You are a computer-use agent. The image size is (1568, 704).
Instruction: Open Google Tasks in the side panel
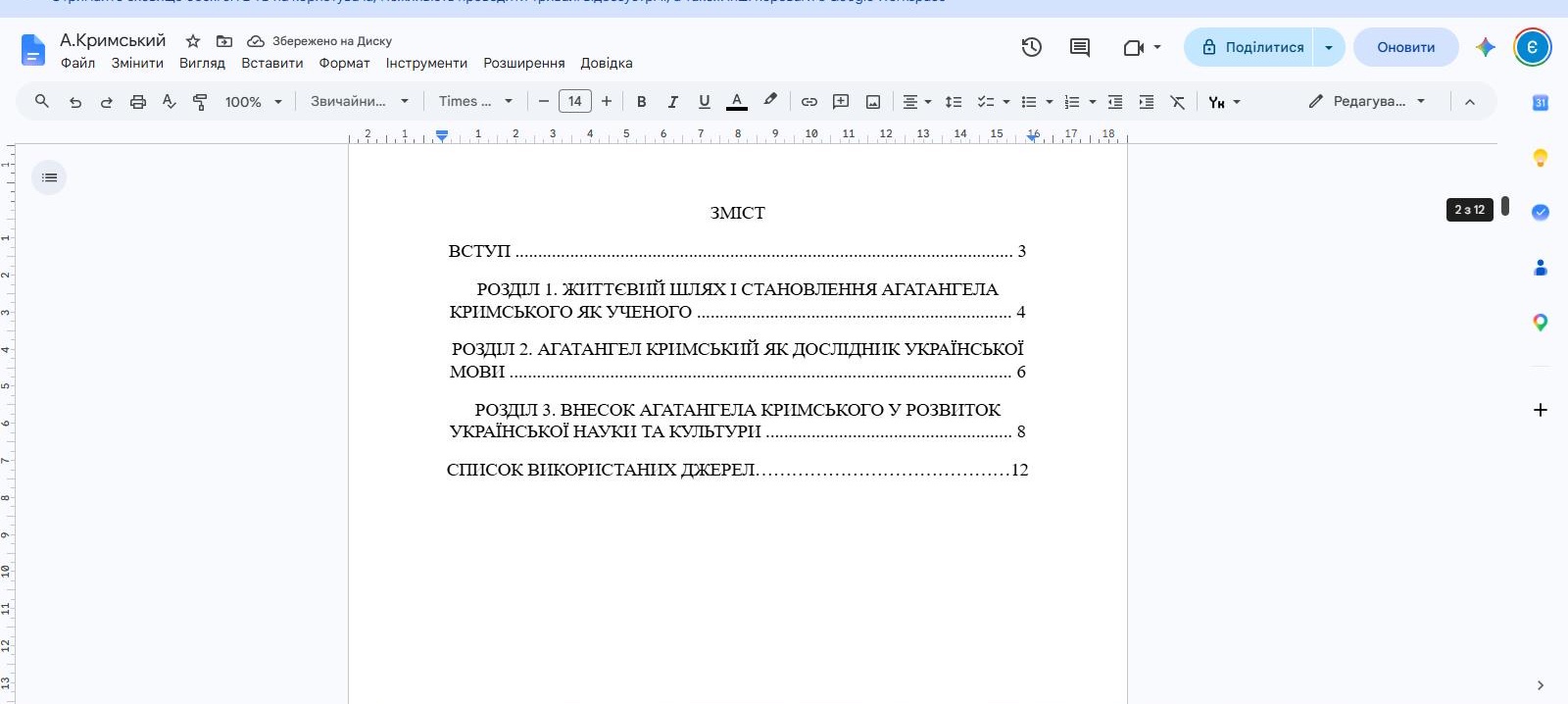(1541, 212)
